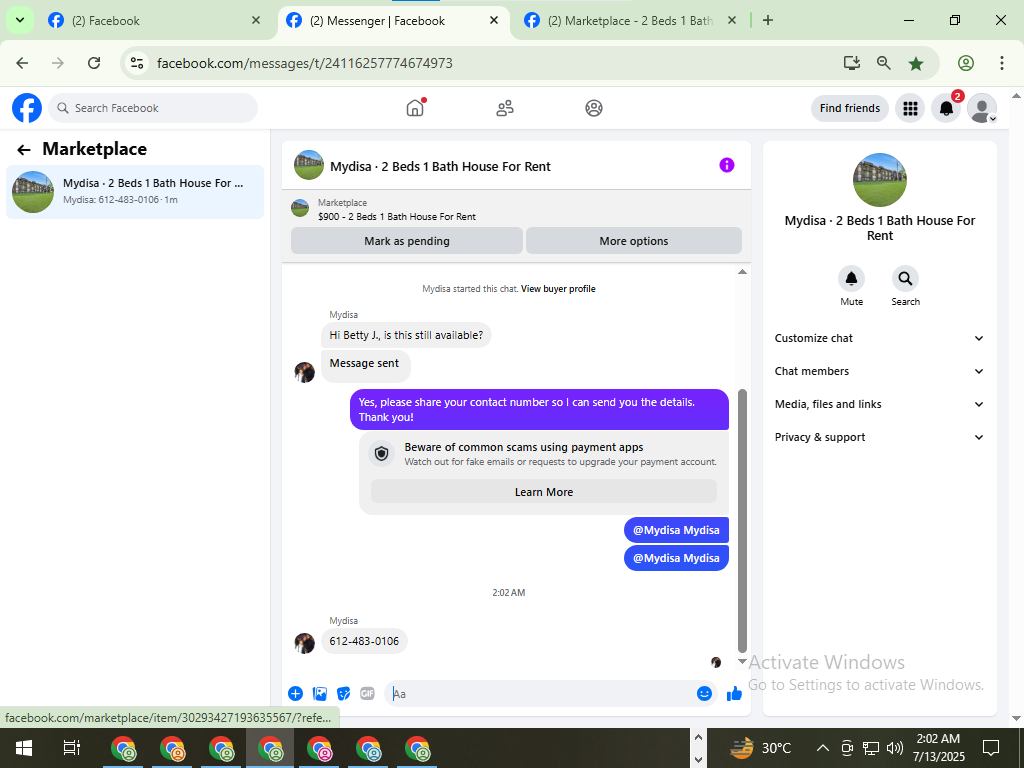The width and height of the screenshot is (1024, 768).
Task: Select the Messenger | Facebook tab
Action: [x=393, y=21]
